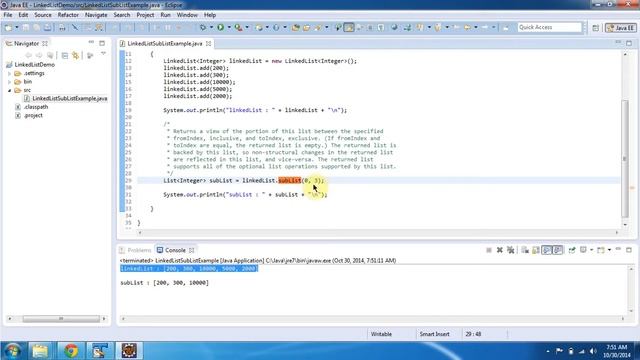Open the Project menu

(145, 15)
